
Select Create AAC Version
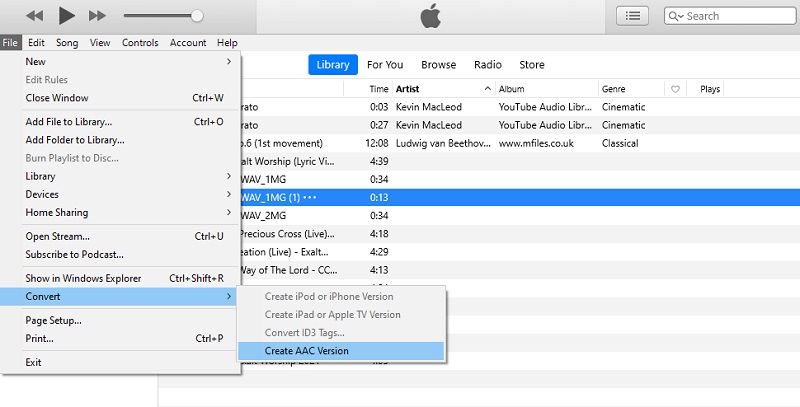coord(341,351)
